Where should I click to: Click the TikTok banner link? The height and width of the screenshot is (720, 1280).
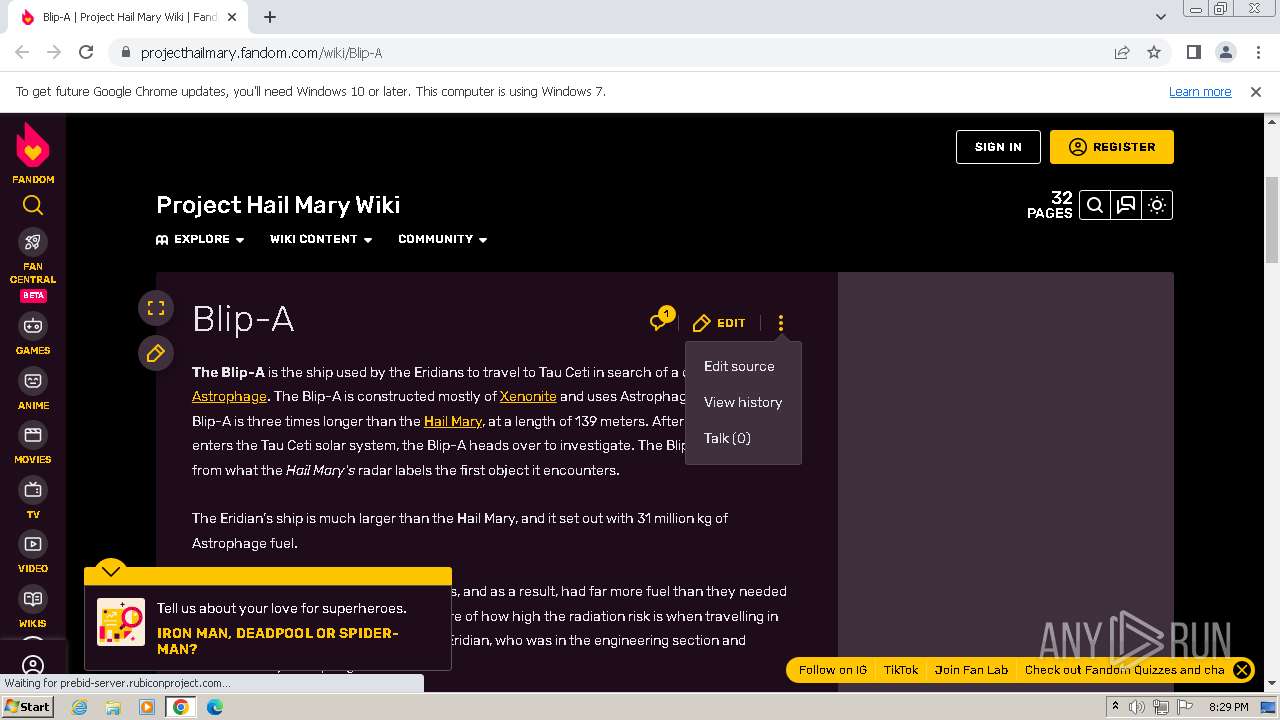901,670
